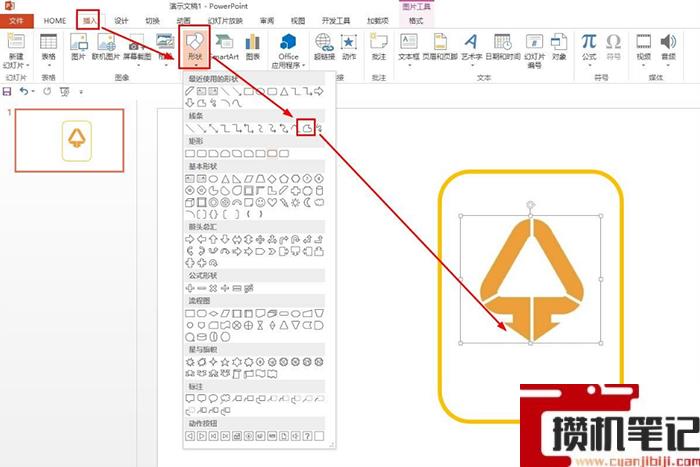The height and width of the screenshot is (467, 700).
Task: Expand the Office 应用程序 dropdown arrow
Action: [x=304, y=65]
